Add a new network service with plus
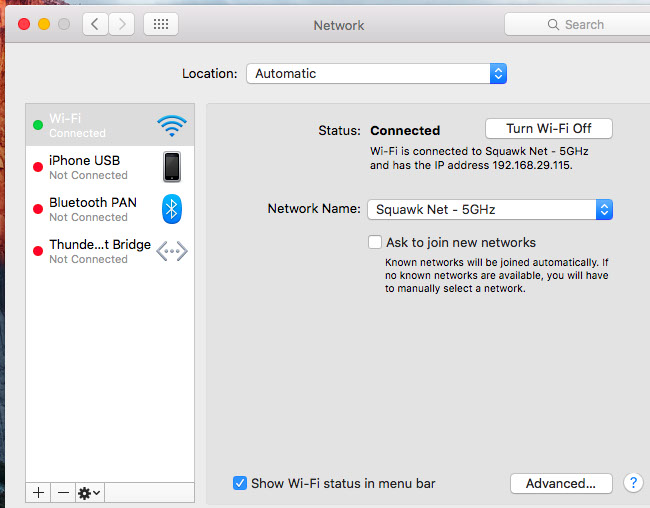 (38, 493)
